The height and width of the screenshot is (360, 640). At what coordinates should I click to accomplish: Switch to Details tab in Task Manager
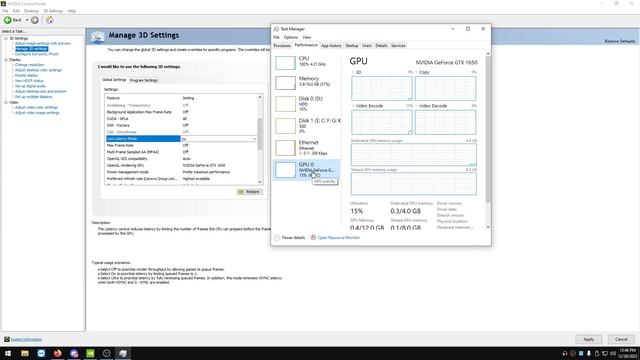(x=381, y=46)
